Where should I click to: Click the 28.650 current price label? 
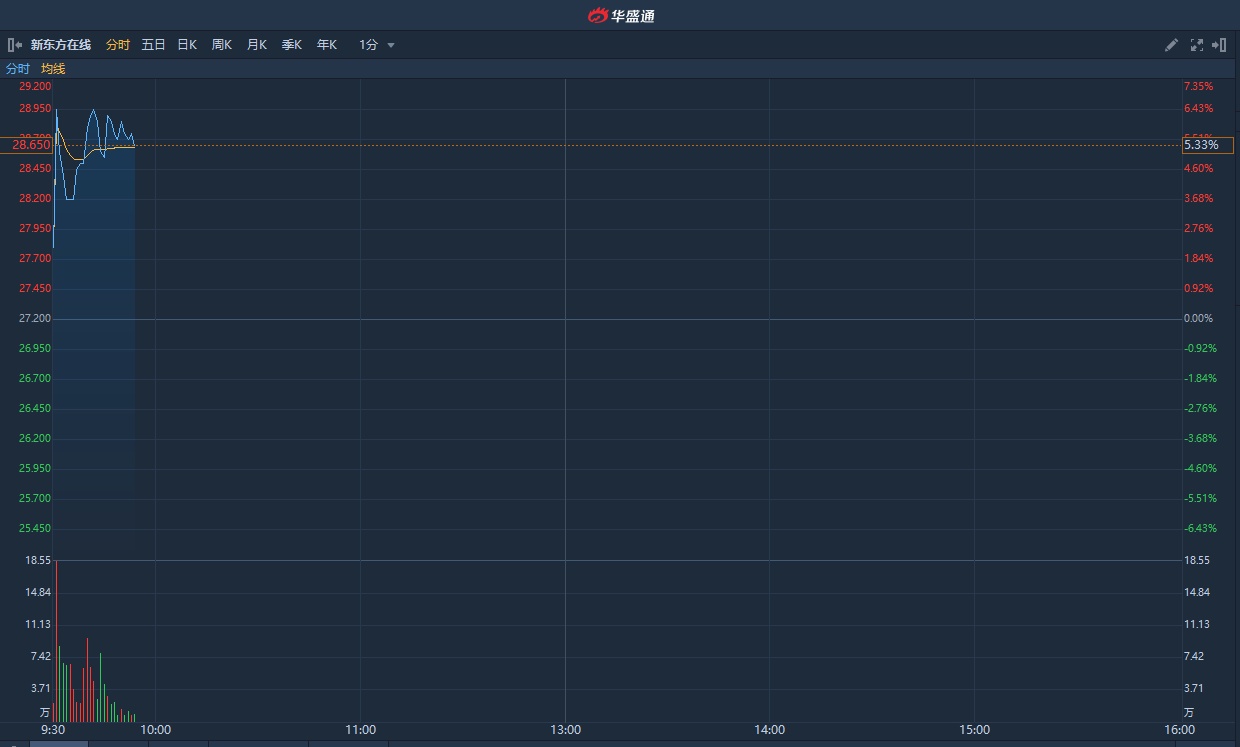click(x=31, y=145)
